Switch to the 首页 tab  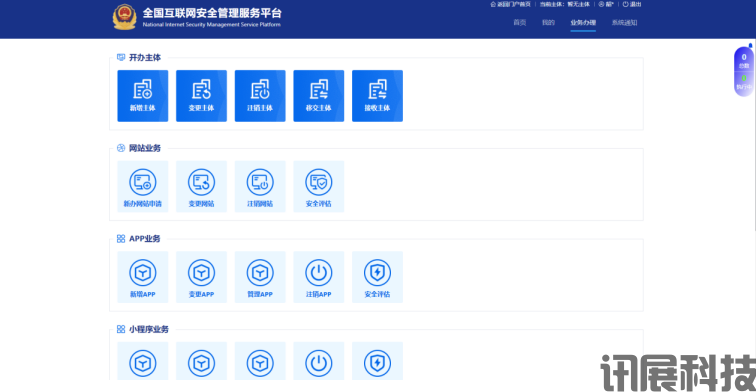[x=520, y=23]
